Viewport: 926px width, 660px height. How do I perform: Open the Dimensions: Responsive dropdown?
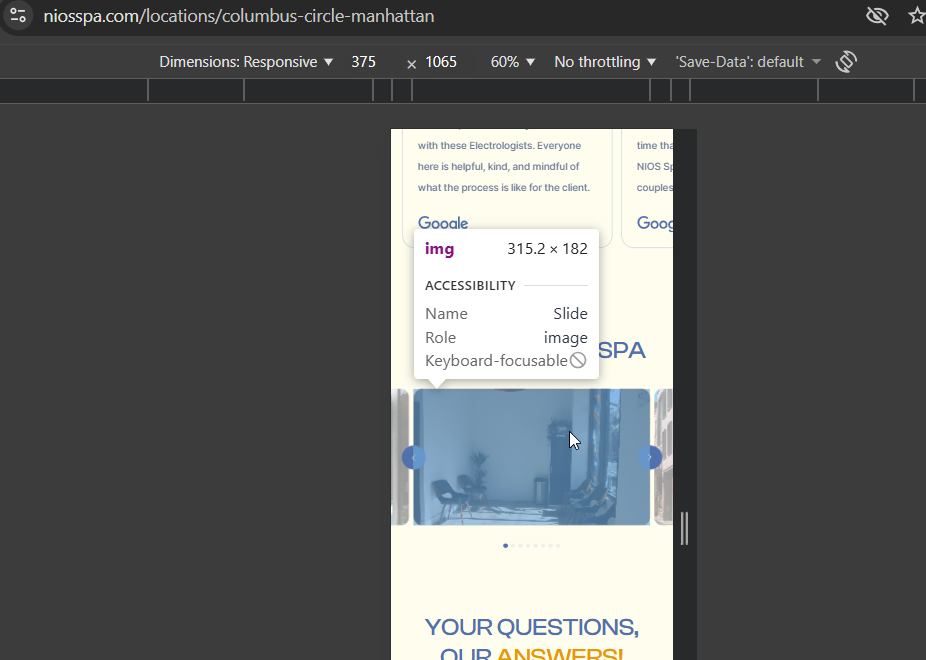pyautogui.click(x=246, y=62)
